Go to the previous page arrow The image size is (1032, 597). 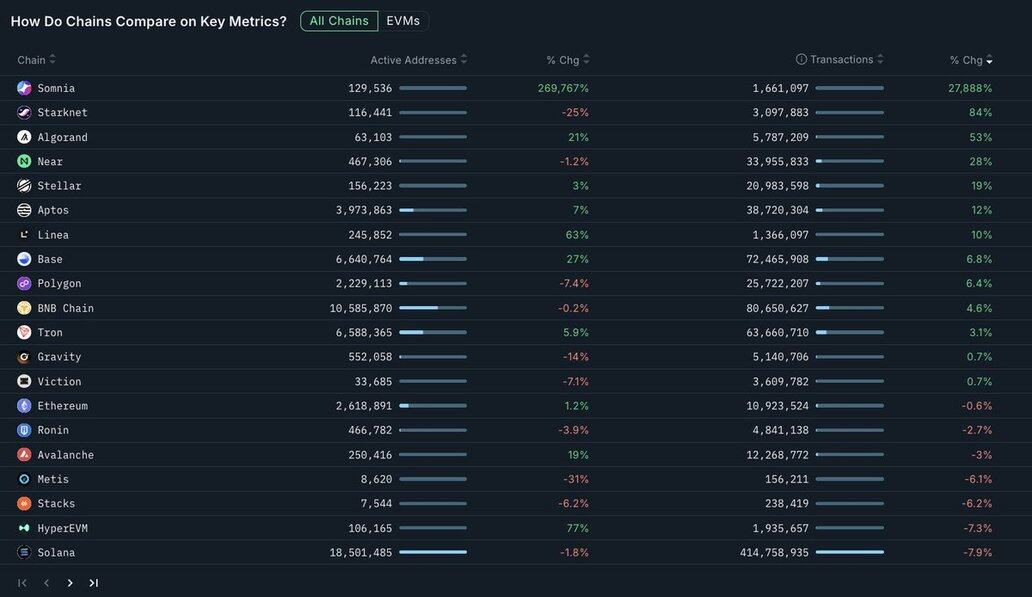coord(46,583)
